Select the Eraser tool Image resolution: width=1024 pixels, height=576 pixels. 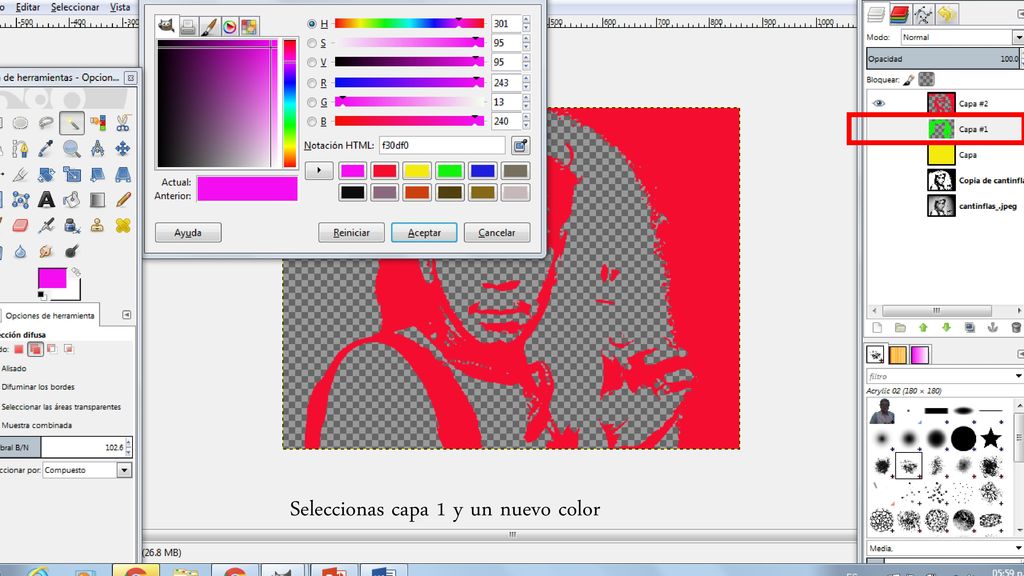pyautogui.click(x=20, y=225)
